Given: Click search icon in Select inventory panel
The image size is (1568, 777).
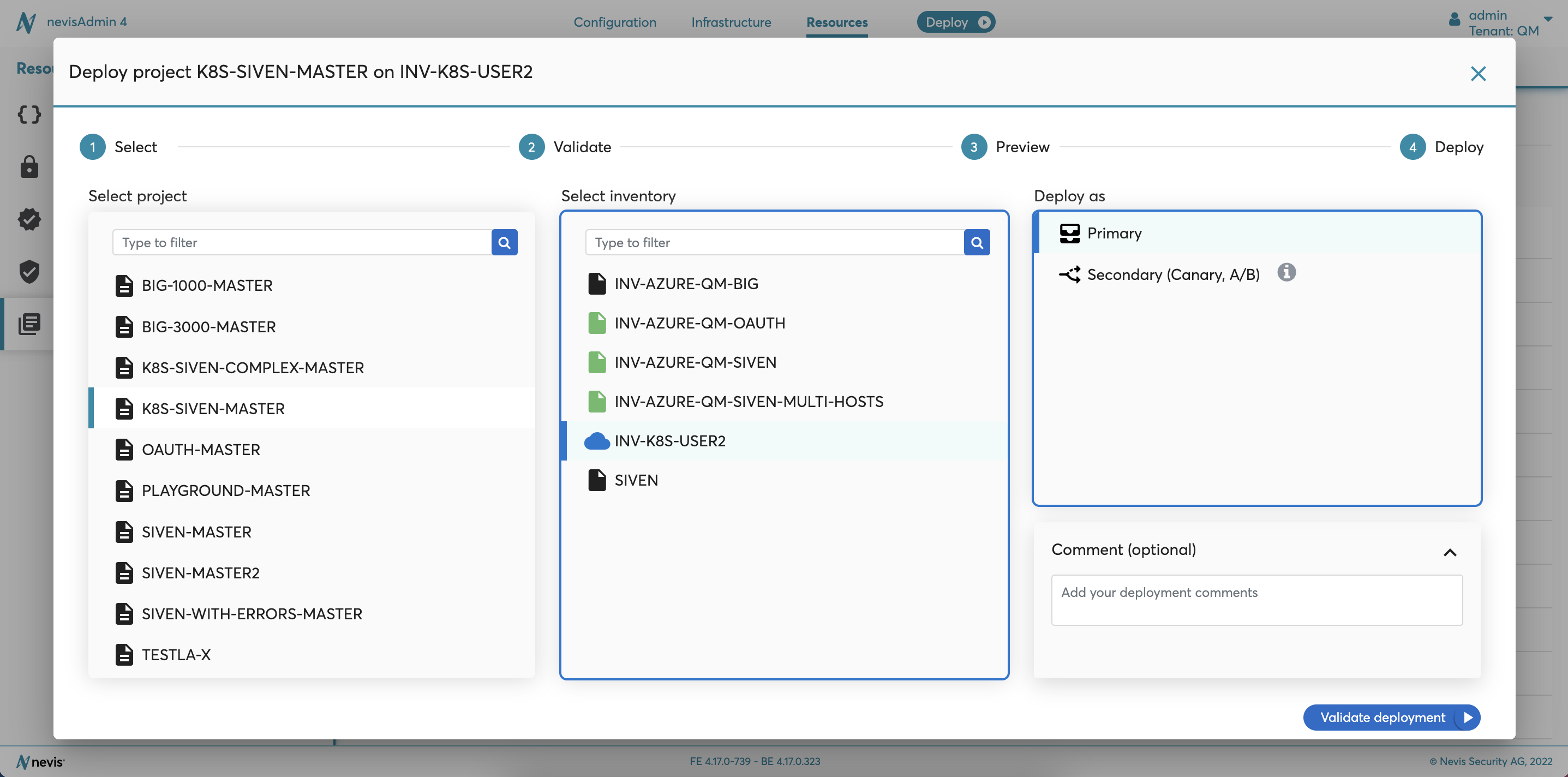Looking at the screenshot, I should [977, 241].
